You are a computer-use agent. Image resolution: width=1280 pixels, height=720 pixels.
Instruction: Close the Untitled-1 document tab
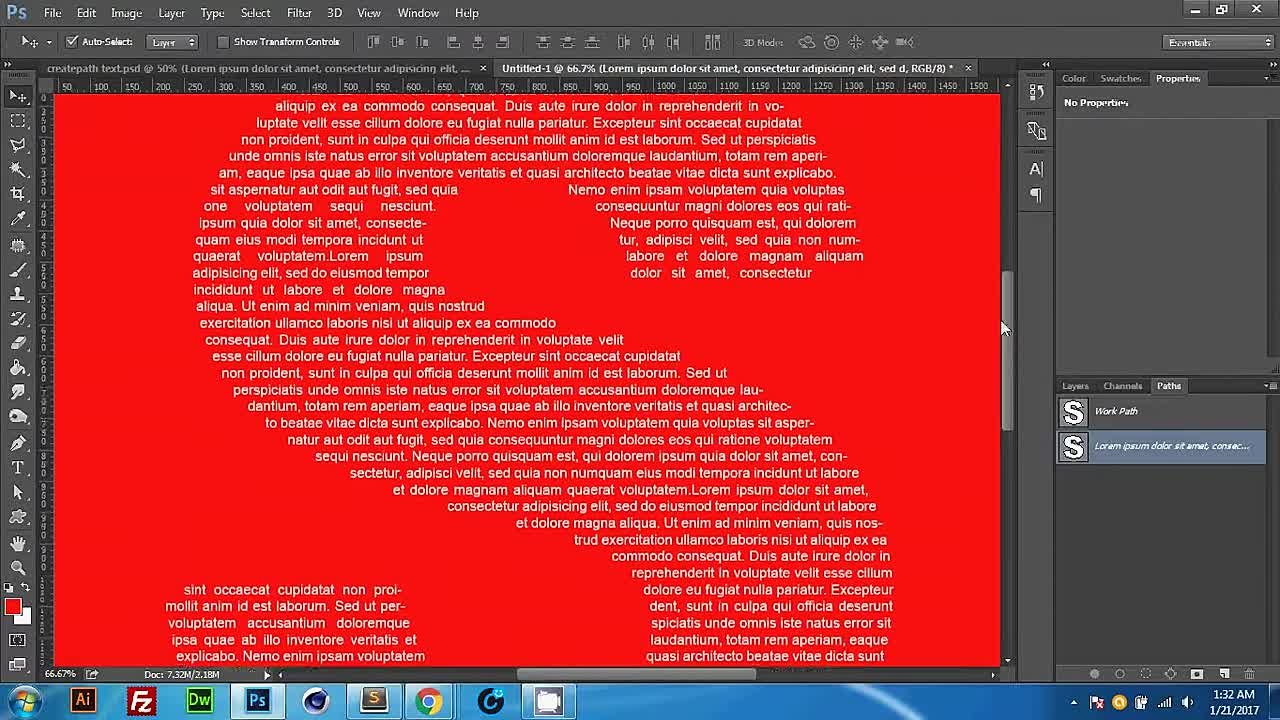pyautogui.click(x=968, y=68)
